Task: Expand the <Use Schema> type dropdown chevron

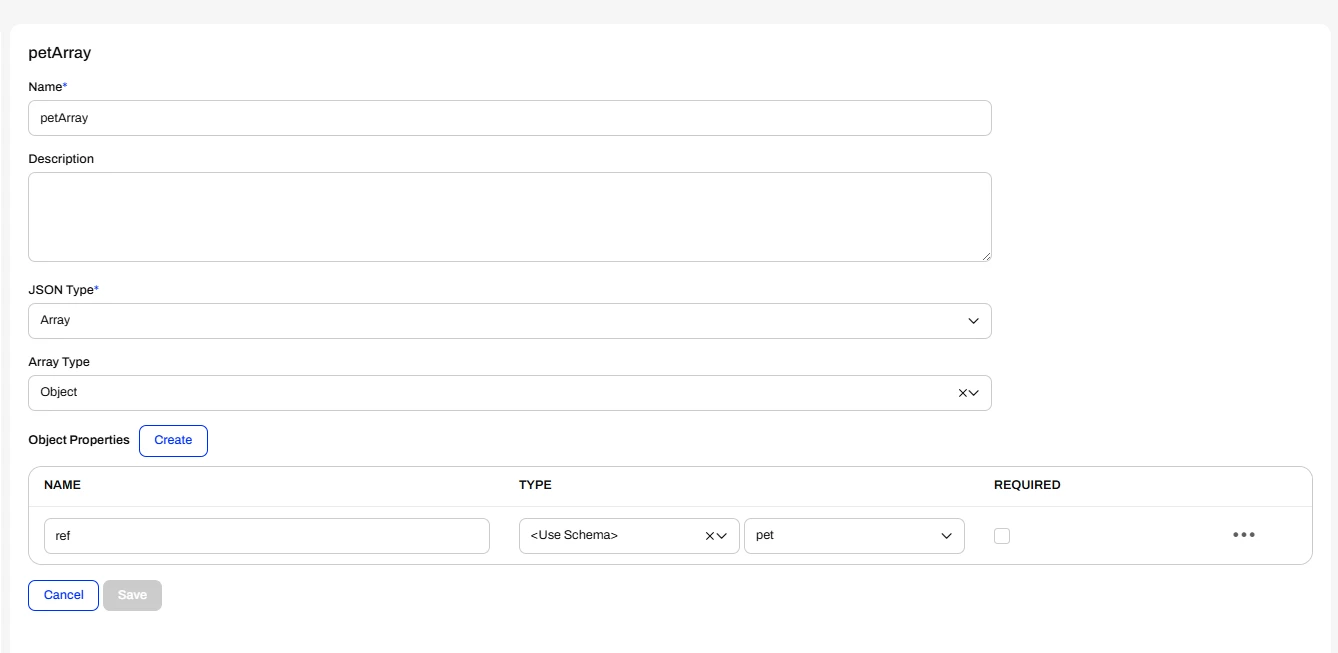Action: pos(722,536)
